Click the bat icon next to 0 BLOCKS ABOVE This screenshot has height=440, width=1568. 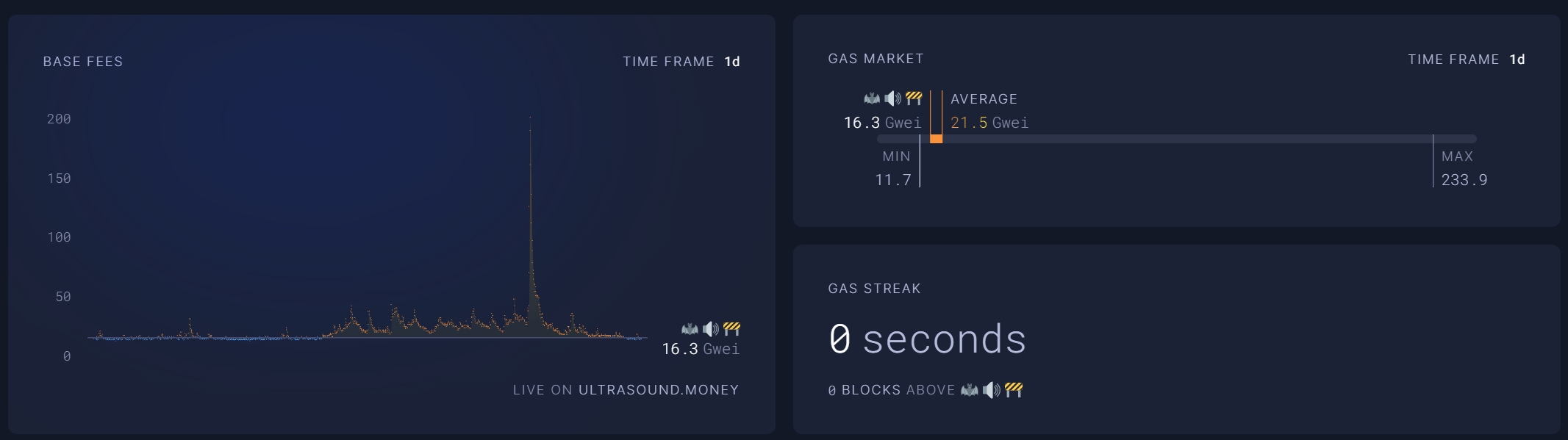pos(969,390)
